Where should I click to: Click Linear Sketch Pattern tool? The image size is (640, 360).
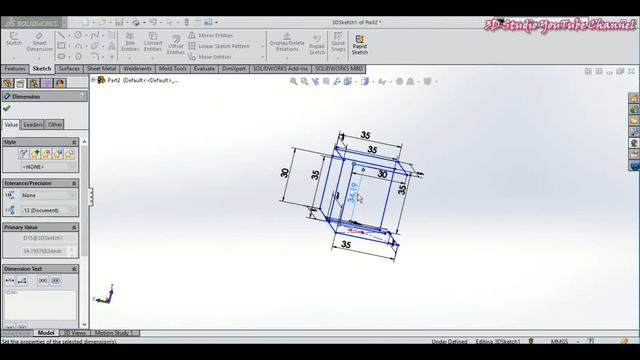coord(219,46)
